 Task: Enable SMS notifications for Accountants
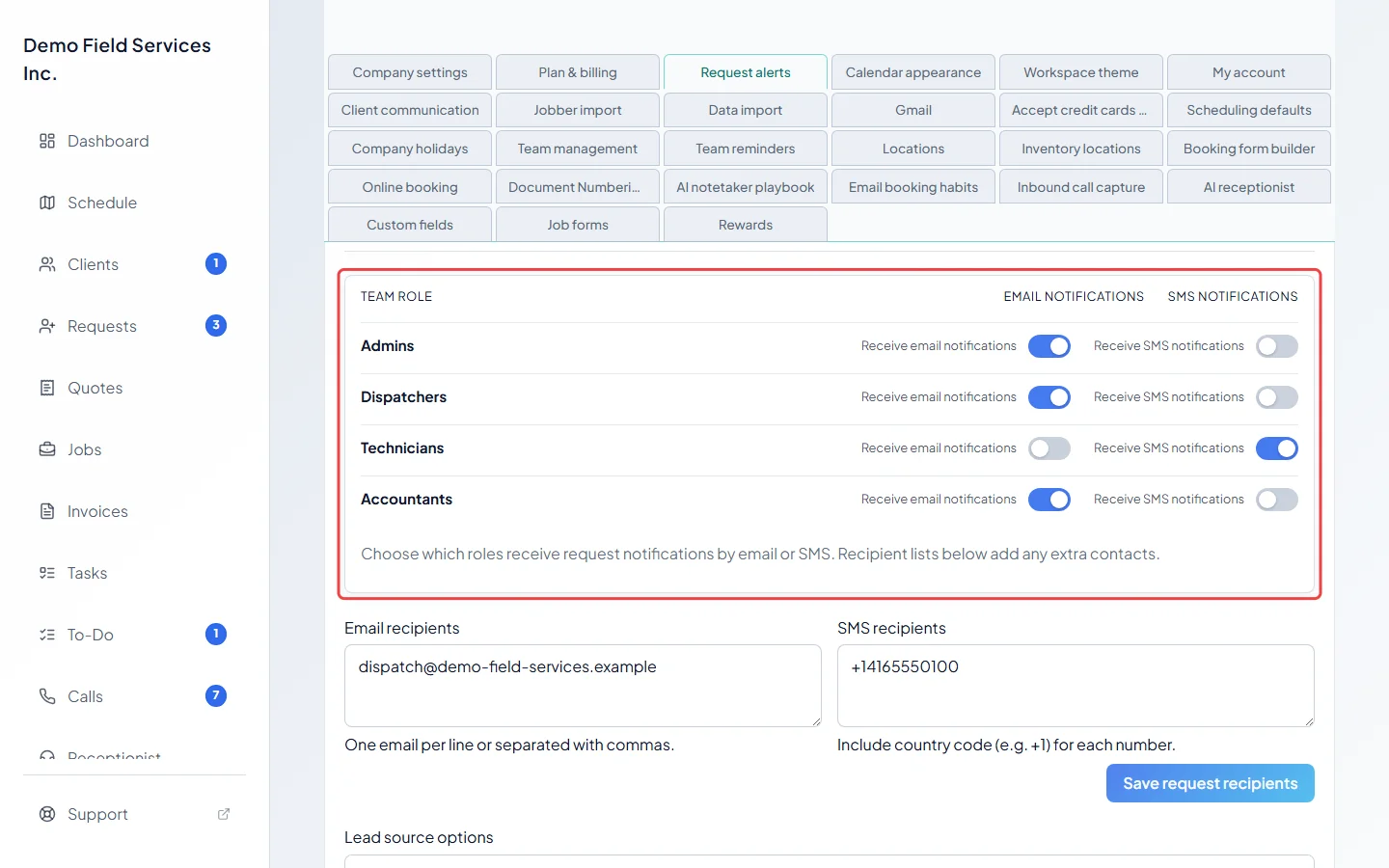pos(1277,500)
